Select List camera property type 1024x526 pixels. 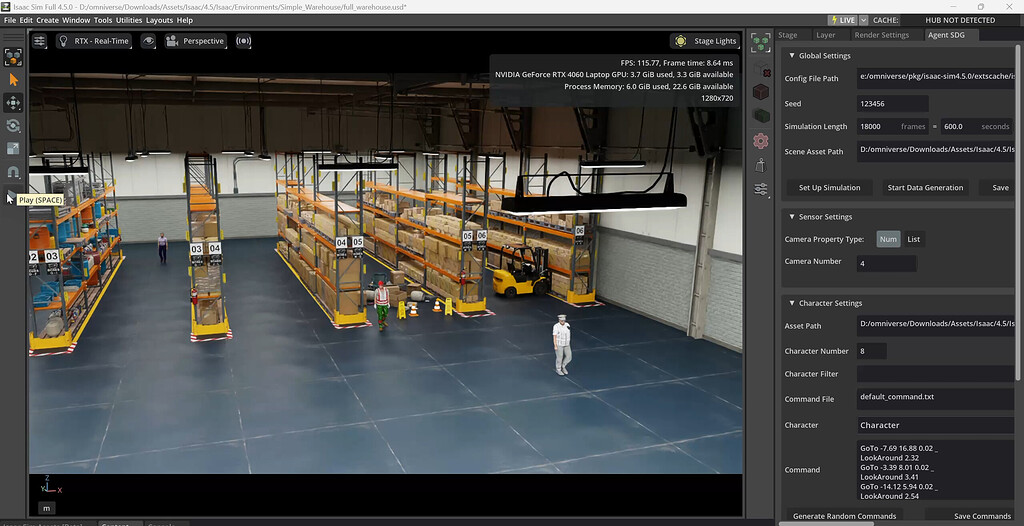913,239
